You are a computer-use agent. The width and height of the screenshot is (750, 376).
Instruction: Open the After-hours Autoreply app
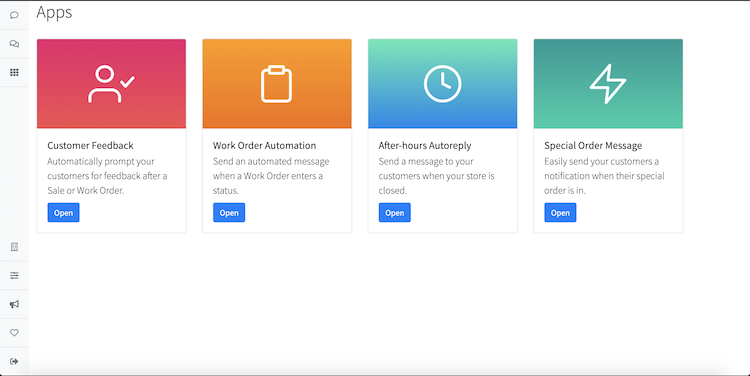coord(395,212)
